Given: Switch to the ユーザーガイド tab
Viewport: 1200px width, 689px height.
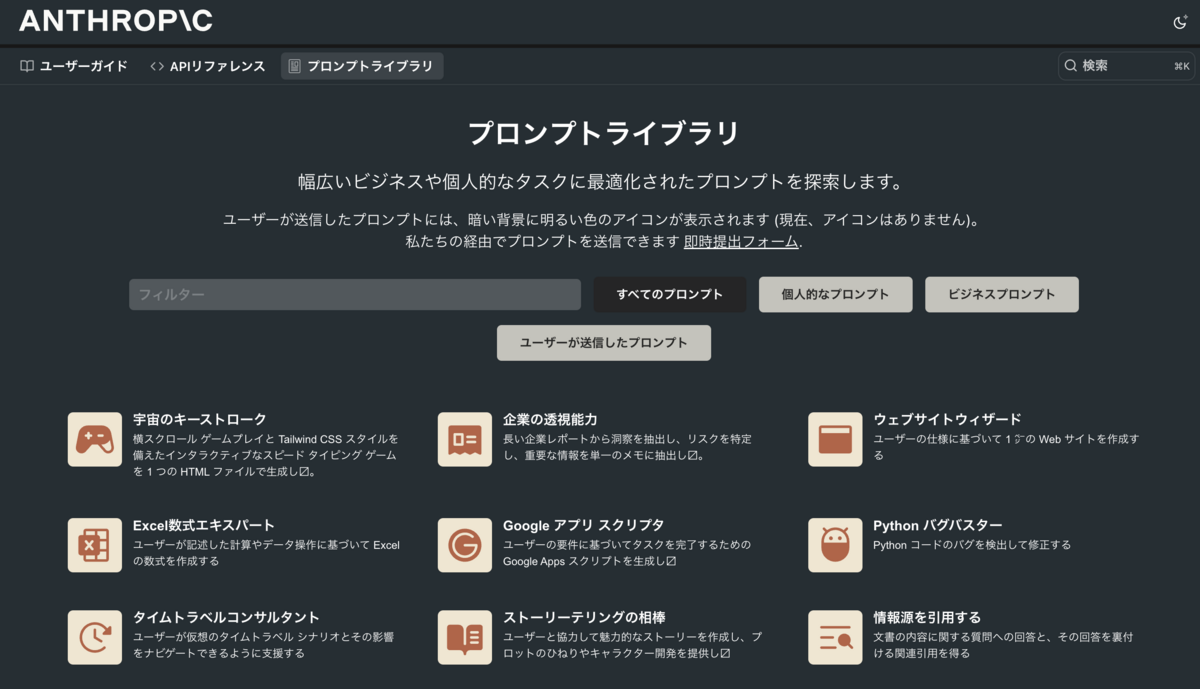Looking at the screenshot, I should (x=75, y=66).
